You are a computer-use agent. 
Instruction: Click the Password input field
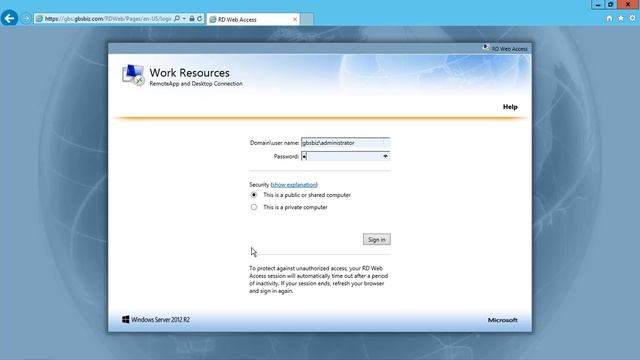tap(345, 156)
